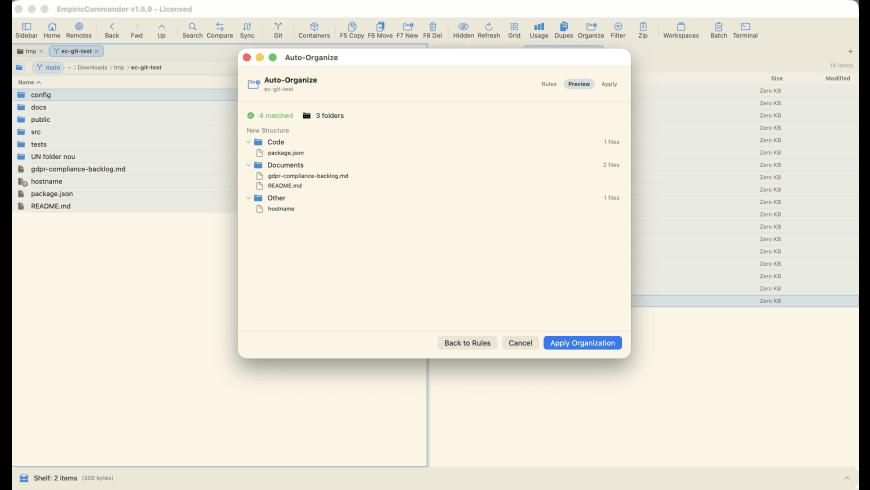This screenshot has height=490, width=870.
Task: Launch the Terminal from toolbar
Action: 745,31
